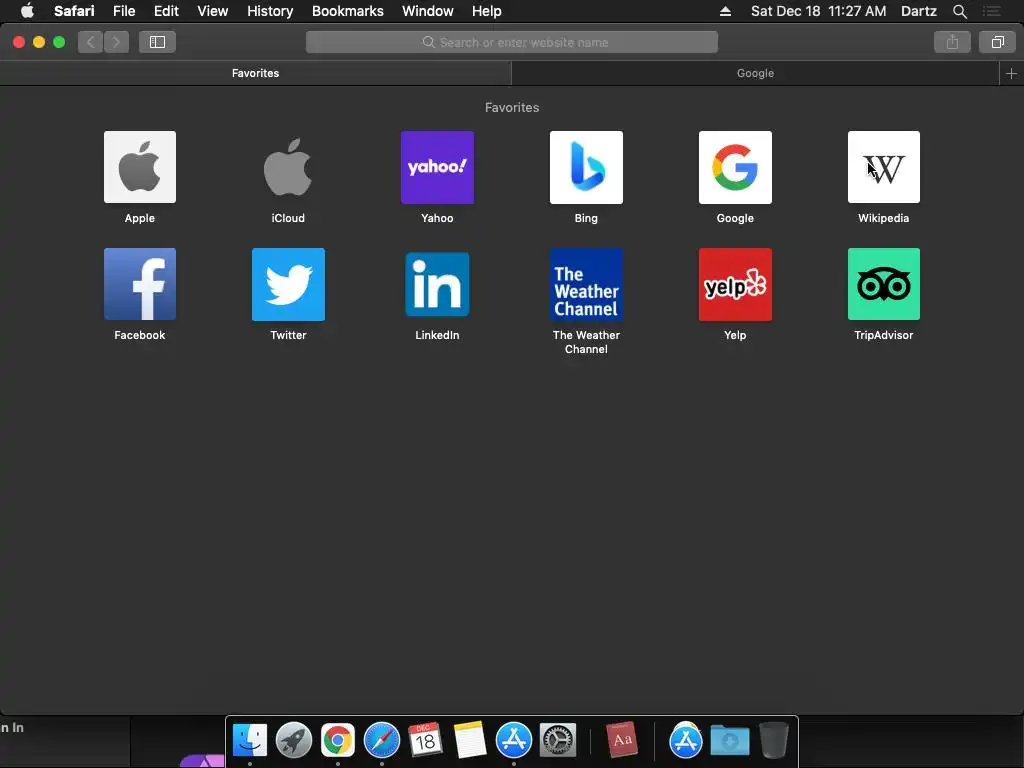Open Notification Center list icon

point(991,11)
